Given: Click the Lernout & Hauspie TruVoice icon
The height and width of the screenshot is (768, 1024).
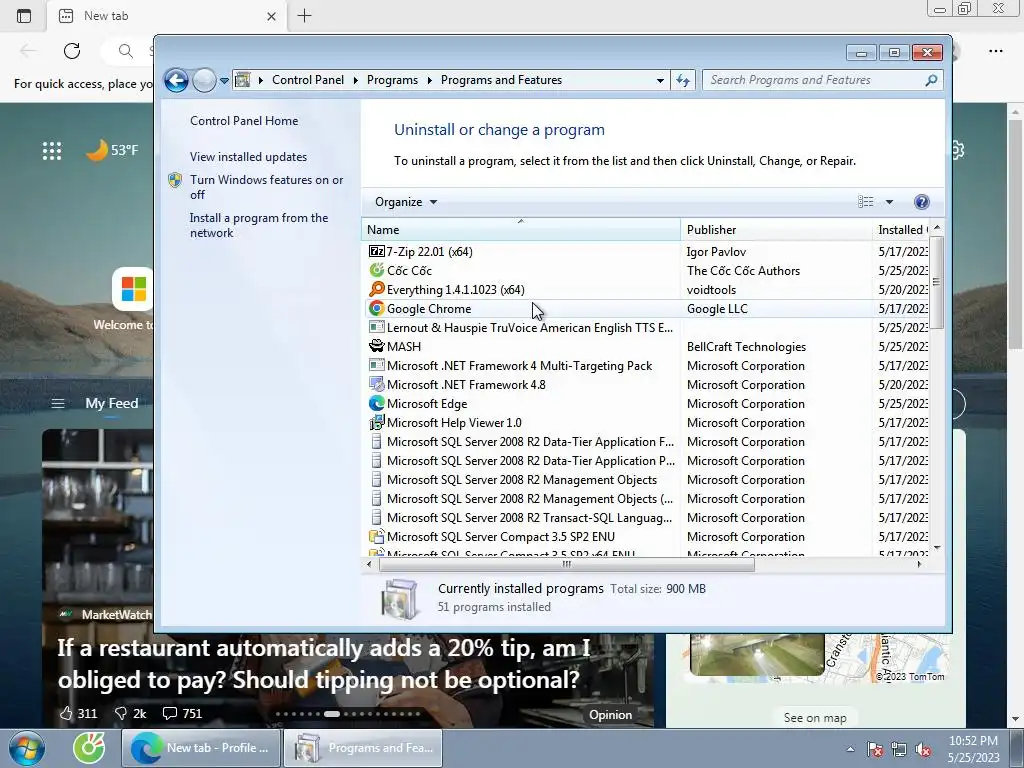Looking at the screenshot, I should (x=377, y=327).
